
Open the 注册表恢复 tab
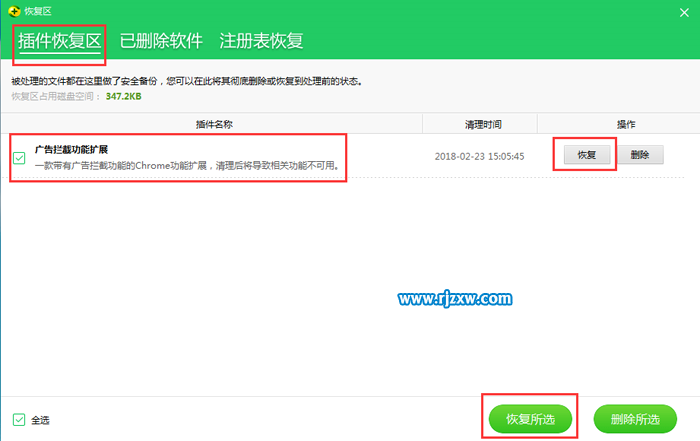click(x=261, y=41)
